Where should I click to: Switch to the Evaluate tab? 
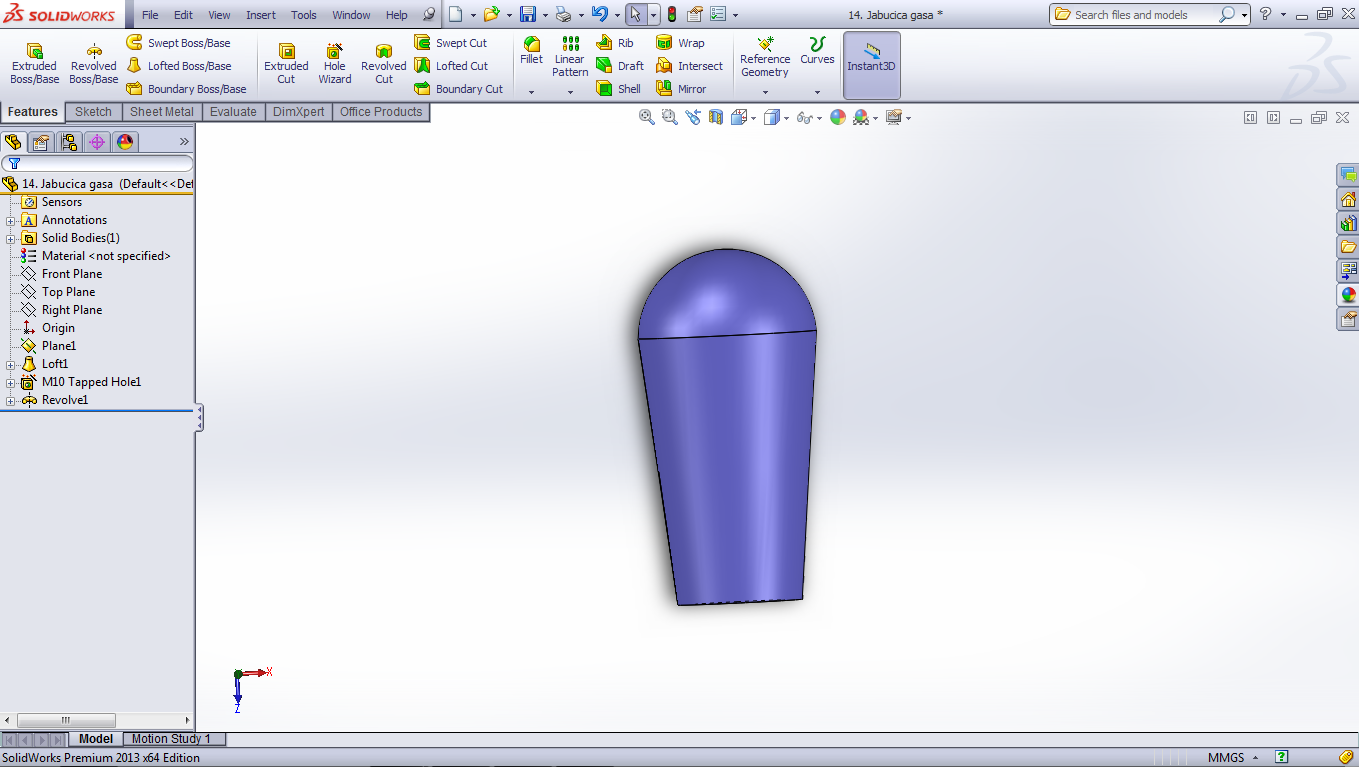233,112
